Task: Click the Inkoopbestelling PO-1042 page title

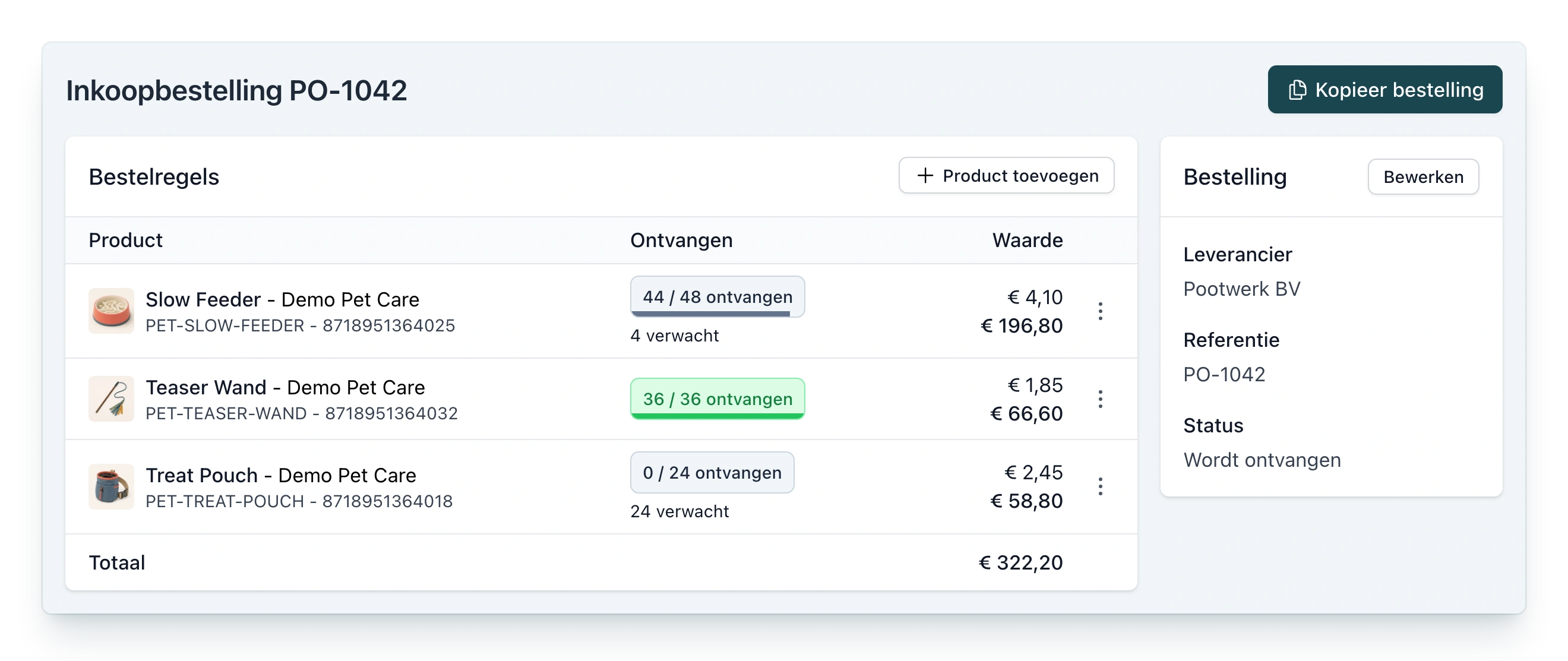Action: (x=236, y=90)
